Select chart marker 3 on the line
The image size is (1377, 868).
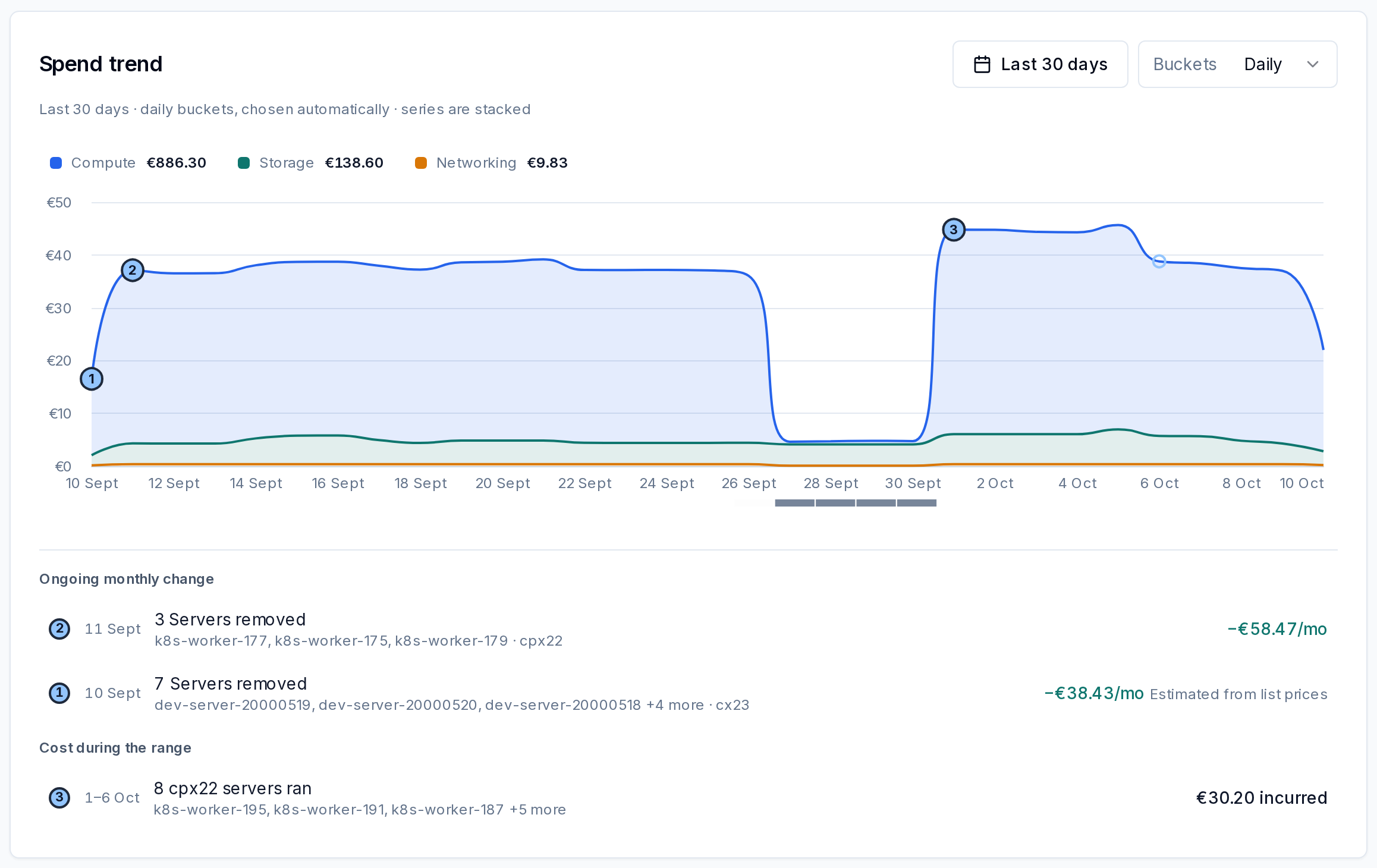tap(954, 229)
